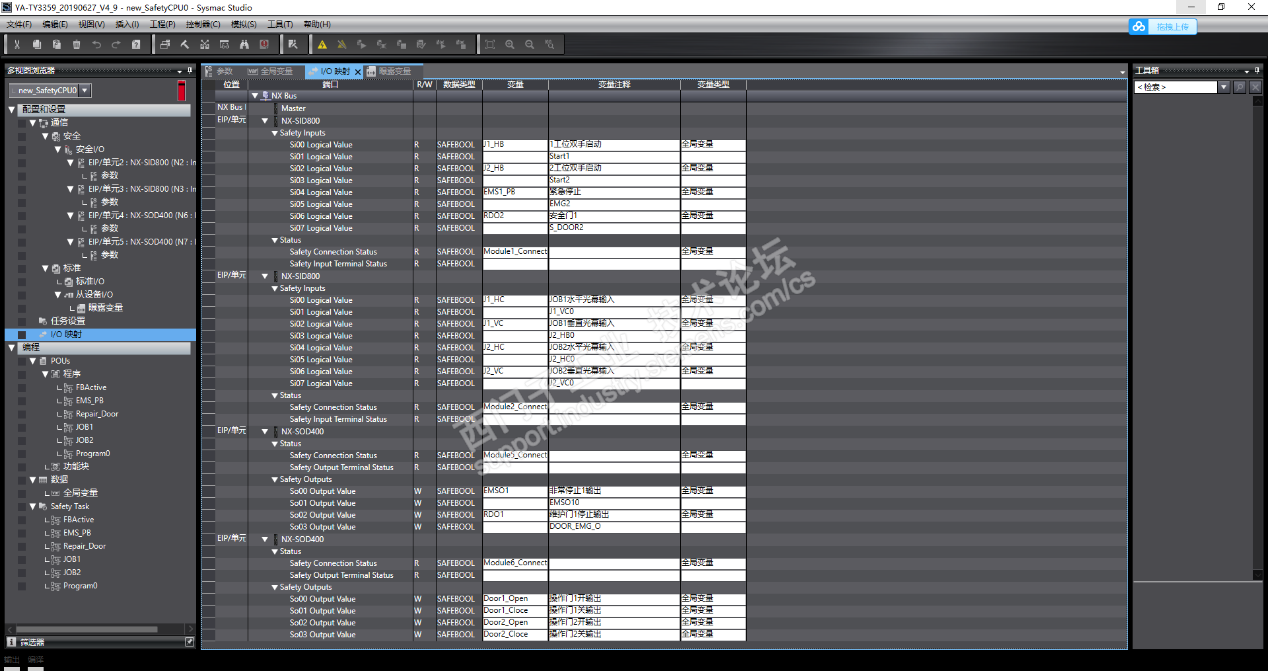Collapse the 编程 section
Screen dimensions: 1268x671
point(12,348)
